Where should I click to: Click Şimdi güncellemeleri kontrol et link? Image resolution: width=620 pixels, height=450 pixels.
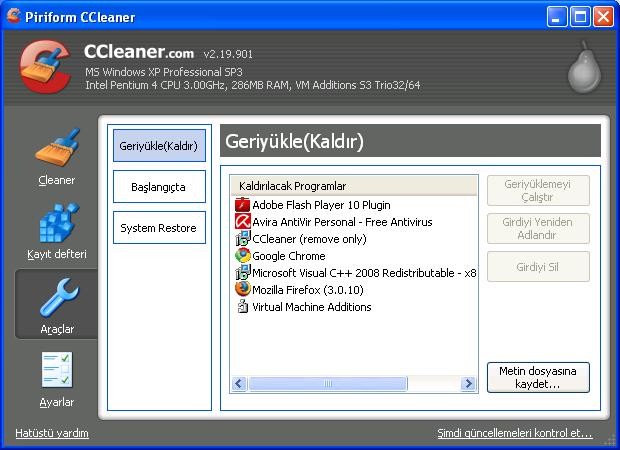point(514,433)
